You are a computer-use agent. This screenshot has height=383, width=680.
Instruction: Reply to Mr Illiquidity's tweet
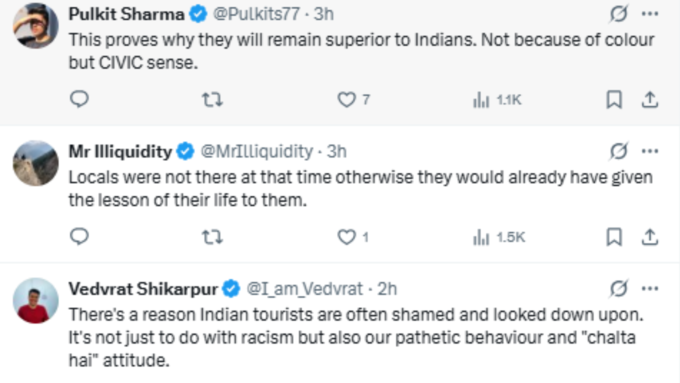(x=79, y=237)
